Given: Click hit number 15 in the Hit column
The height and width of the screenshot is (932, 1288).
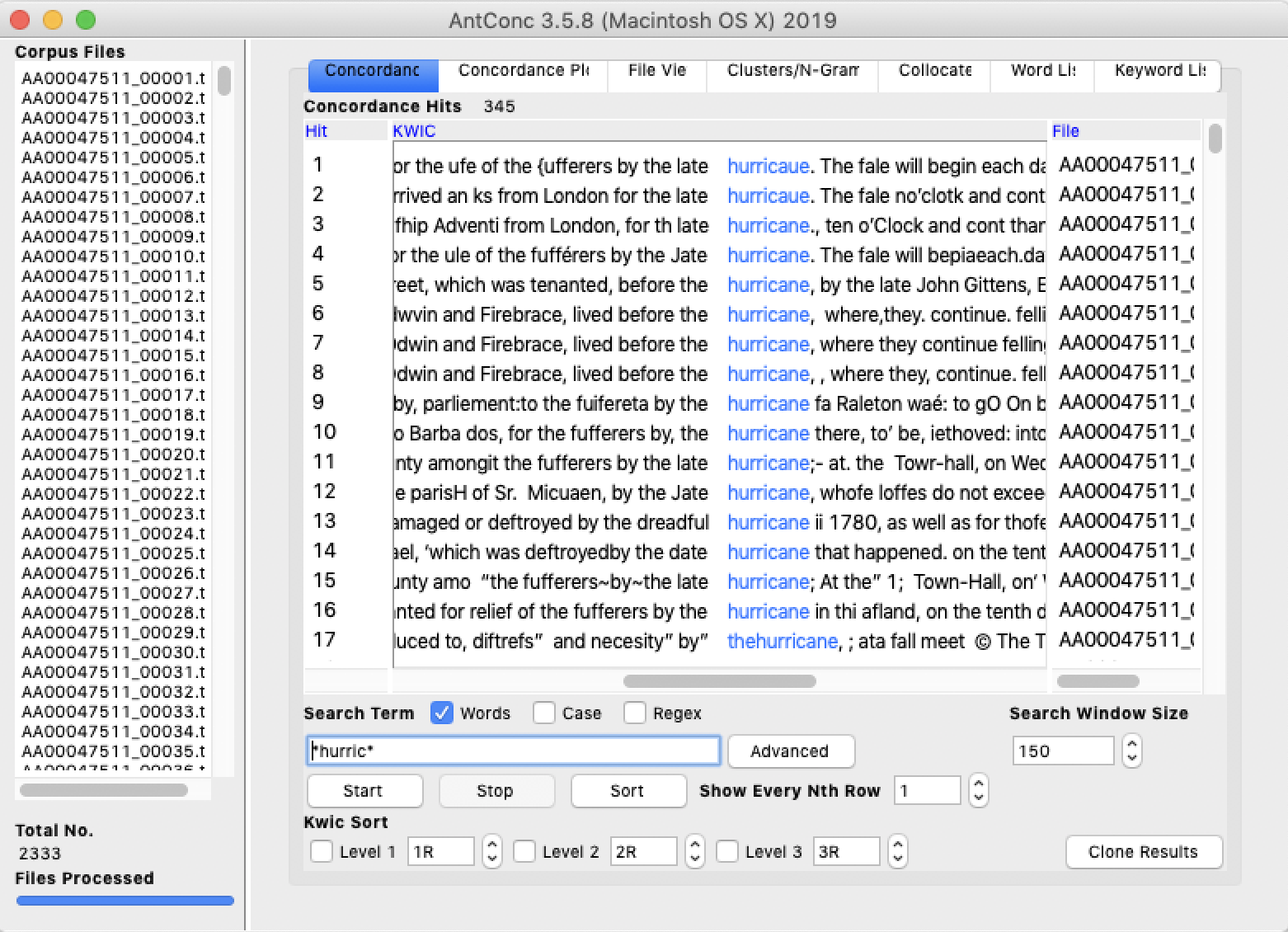Looking at the screenshot, I should (324, 581).
